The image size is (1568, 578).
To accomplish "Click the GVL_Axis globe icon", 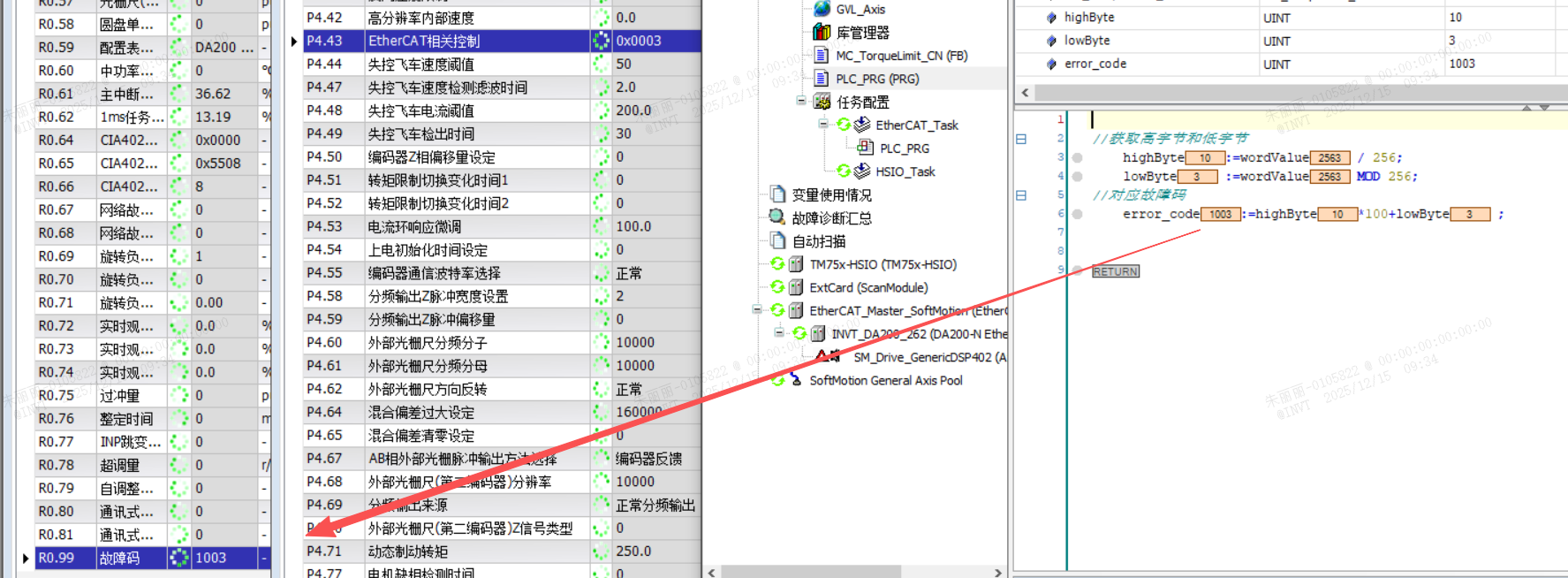I will click(822, 9).
